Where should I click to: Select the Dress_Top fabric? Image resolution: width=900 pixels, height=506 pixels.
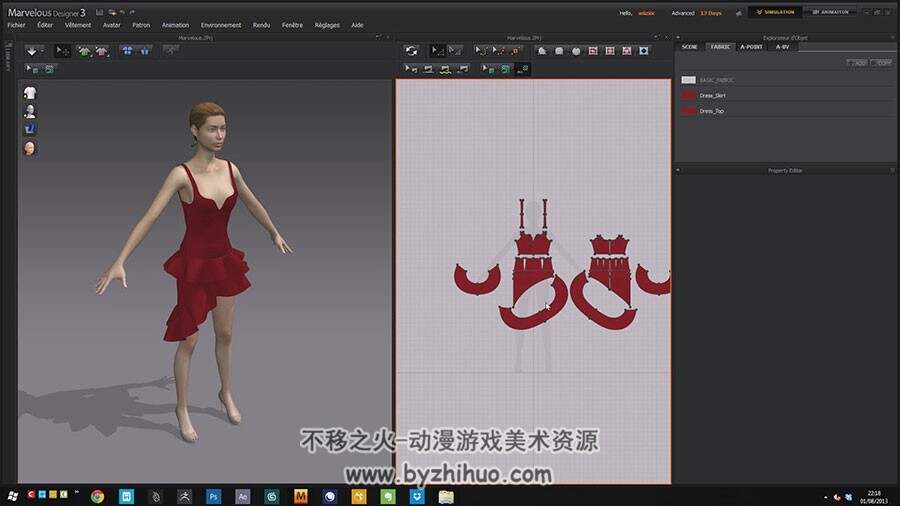pyautogui.click(x=786, y=111)
